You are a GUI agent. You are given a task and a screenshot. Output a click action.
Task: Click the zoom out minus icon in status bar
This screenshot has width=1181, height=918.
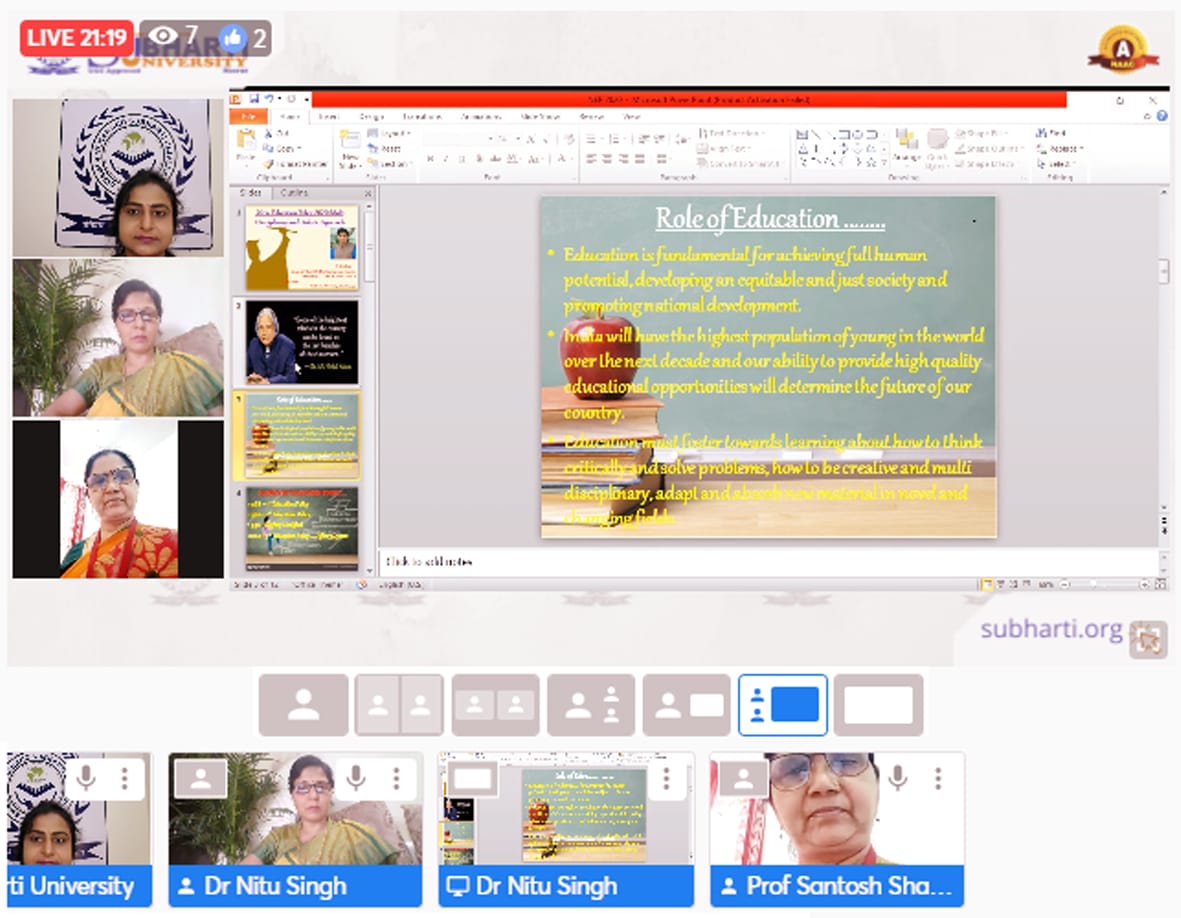click(1064, 584)
